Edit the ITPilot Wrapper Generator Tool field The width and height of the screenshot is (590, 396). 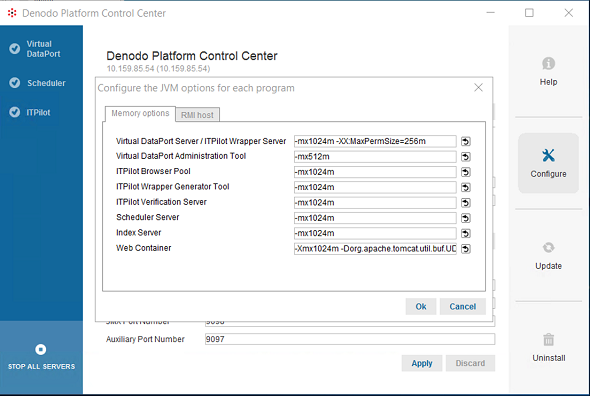point(375,187)
